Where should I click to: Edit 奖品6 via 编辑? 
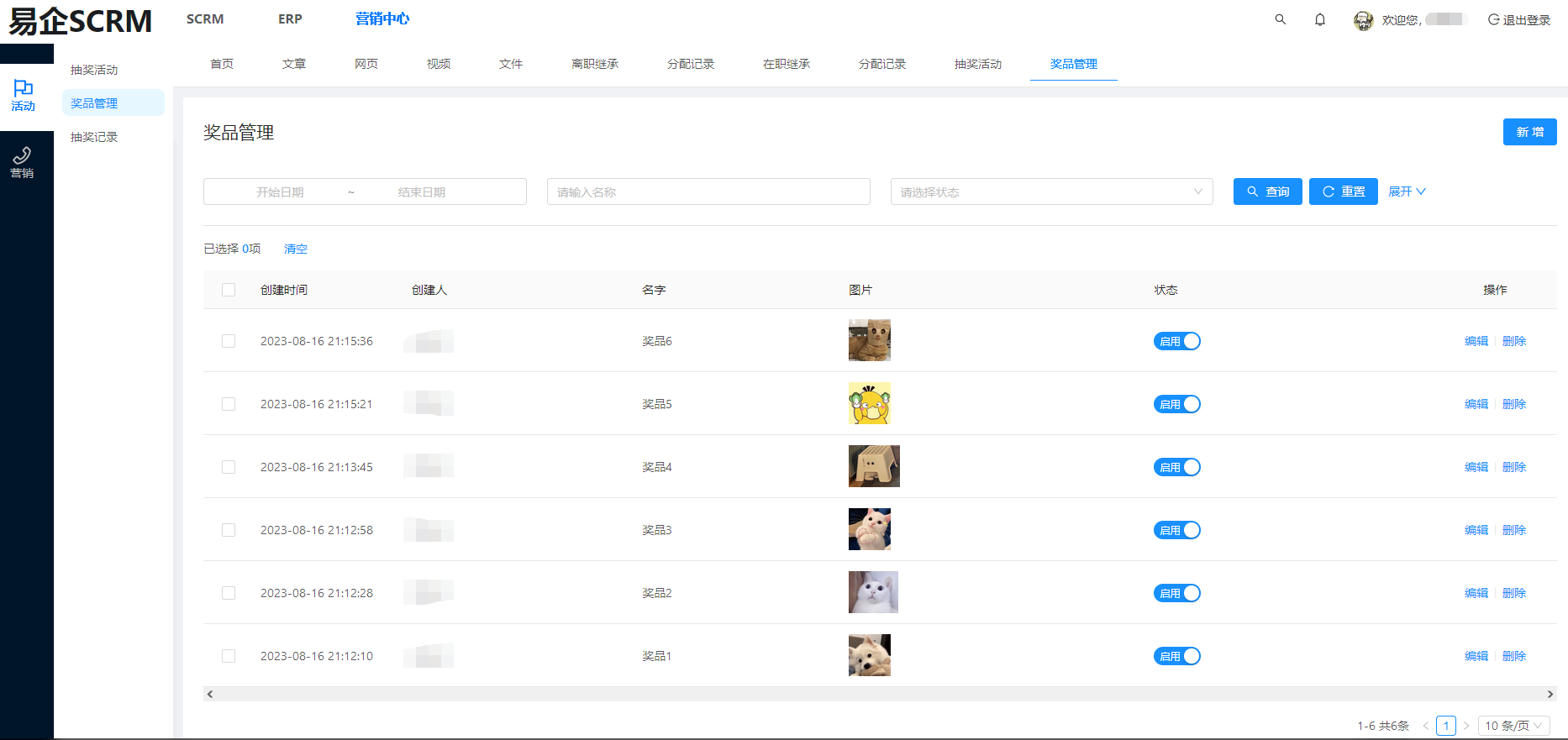(x=1476, y=341)
